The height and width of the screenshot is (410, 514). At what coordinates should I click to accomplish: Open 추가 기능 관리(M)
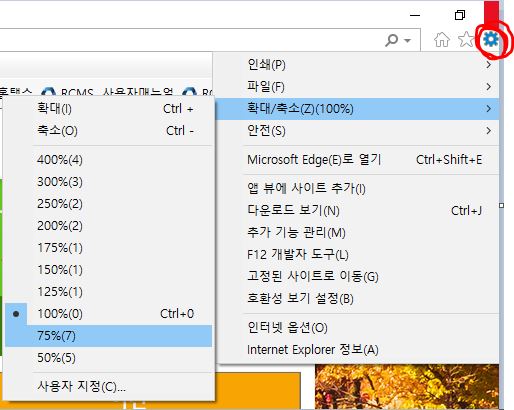pos(358,232)
